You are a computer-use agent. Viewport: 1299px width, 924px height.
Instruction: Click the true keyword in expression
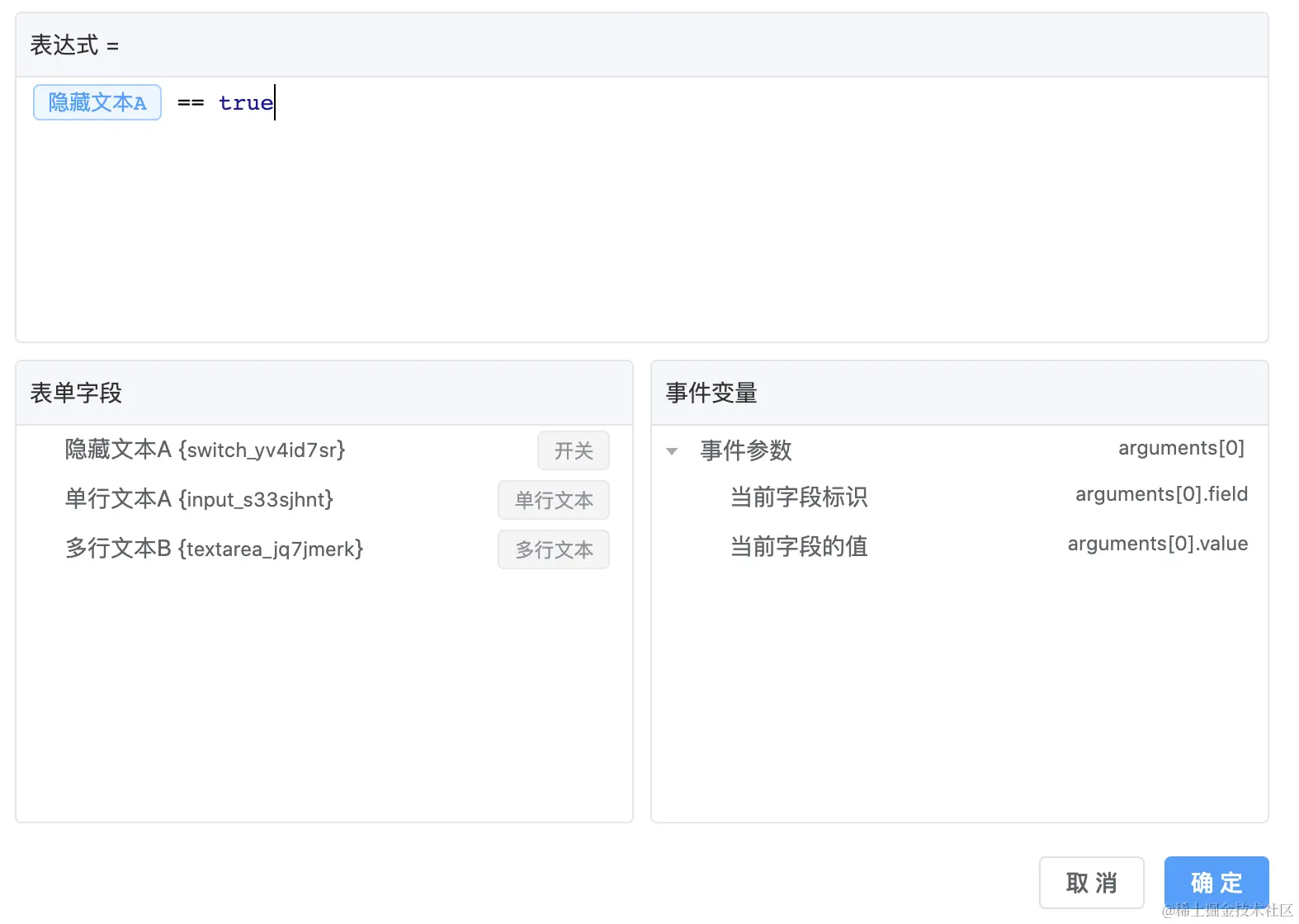tap(245, 103)
